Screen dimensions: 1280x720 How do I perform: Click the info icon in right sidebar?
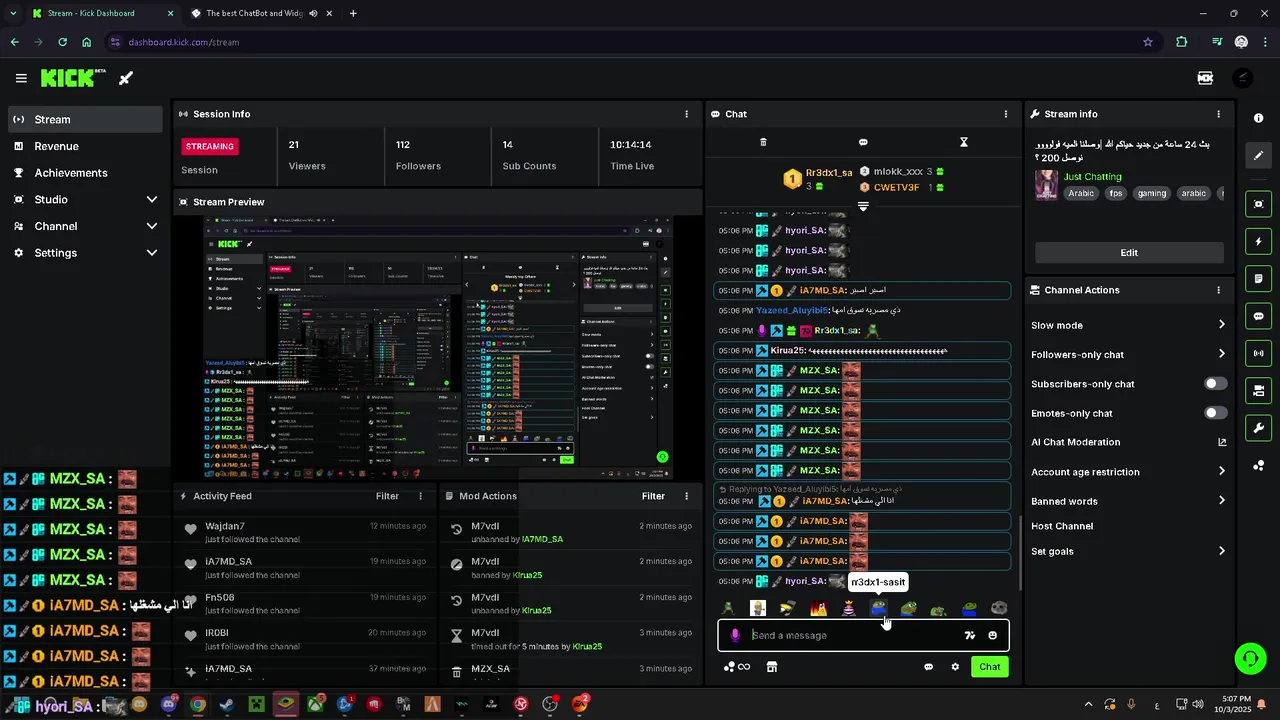1258,118
